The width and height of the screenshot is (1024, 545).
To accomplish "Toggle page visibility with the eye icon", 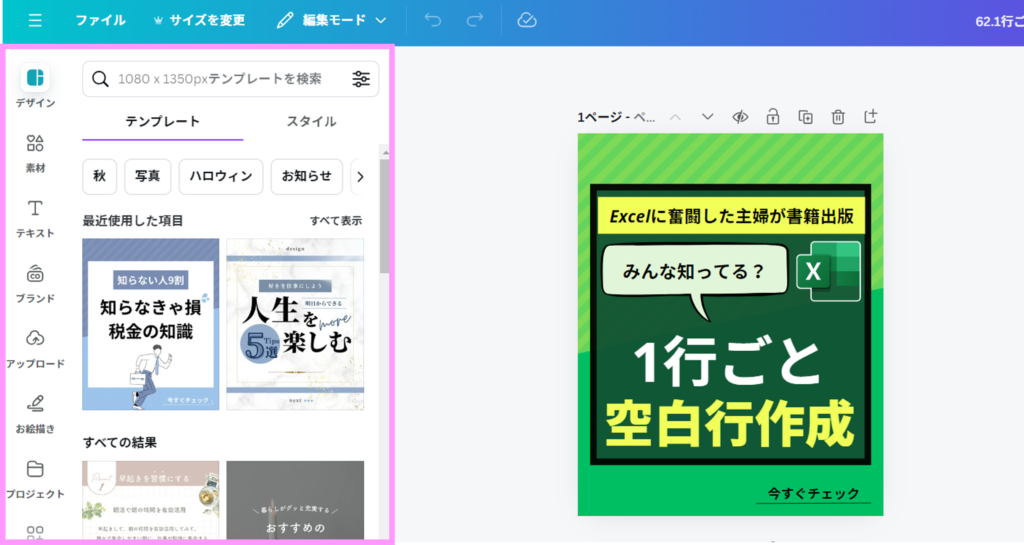I will pyautogui.click(x=740, y=117).
